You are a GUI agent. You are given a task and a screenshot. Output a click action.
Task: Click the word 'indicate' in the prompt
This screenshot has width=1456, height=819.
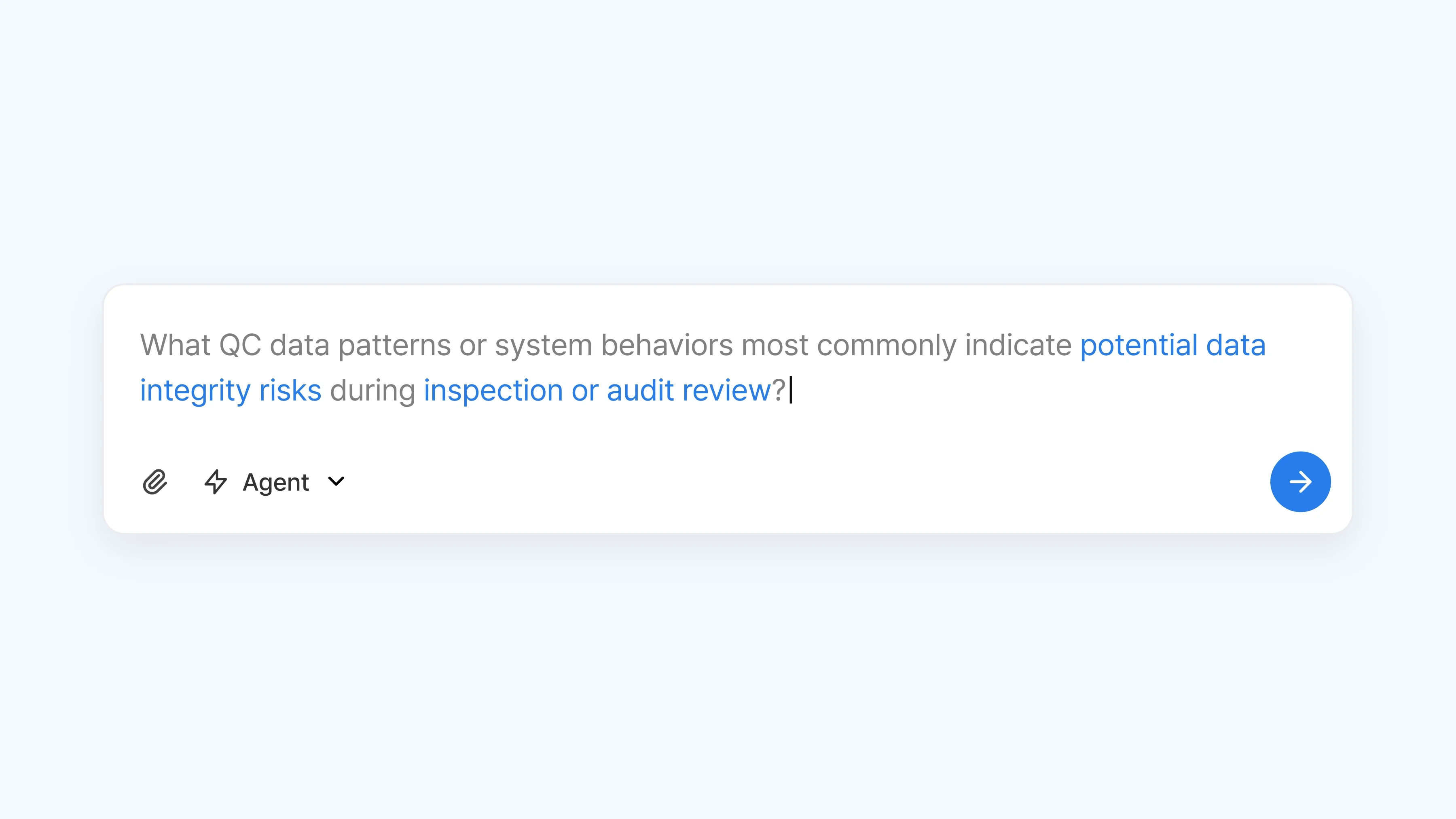point(1018,345)
